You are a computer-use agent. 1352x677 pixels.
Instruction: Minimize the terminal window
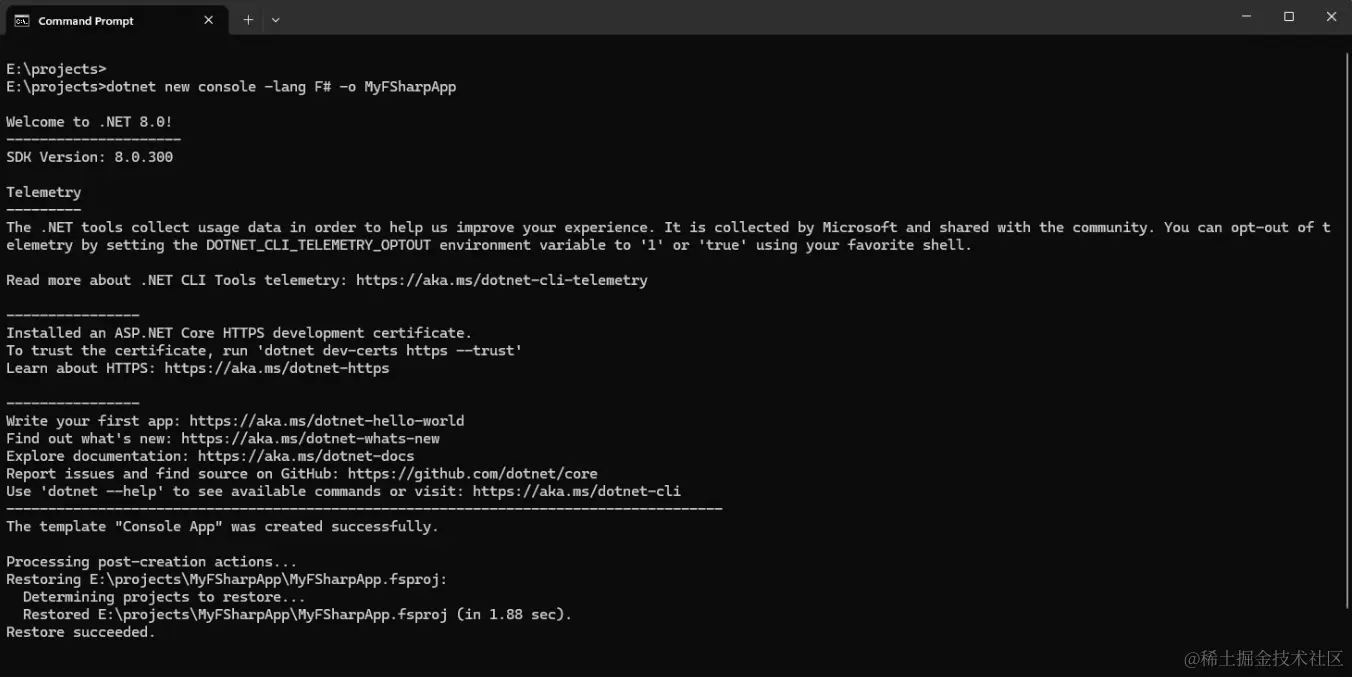[x=1246, y=17]
